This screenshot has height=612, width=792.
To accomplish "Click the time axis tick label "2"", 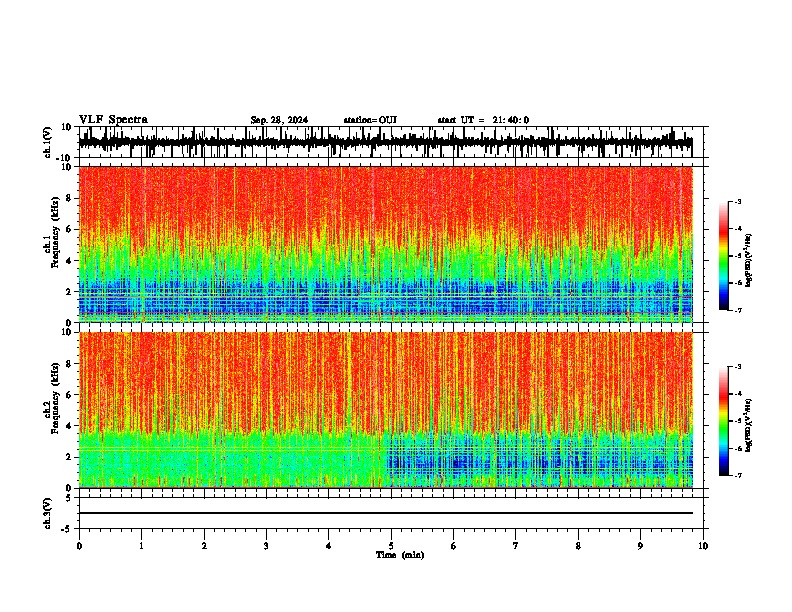I will click(x=204, y=546).
